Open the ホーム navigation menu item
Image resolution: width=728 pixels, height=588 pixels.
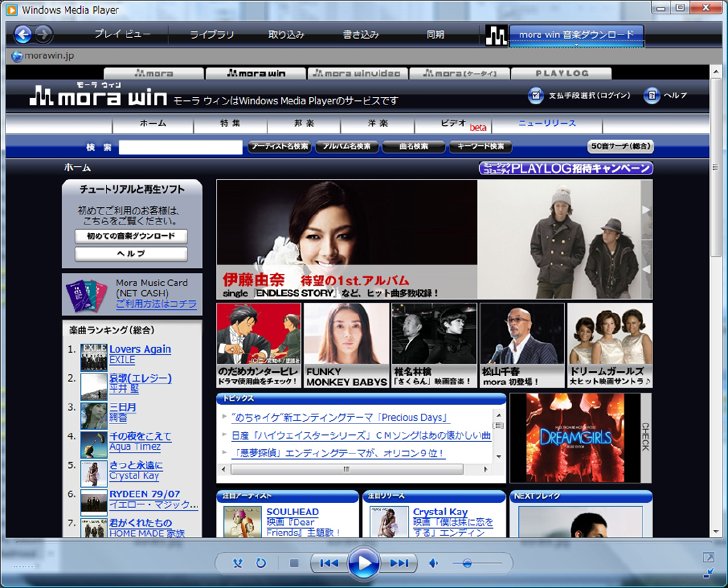(x=153, y=124)
